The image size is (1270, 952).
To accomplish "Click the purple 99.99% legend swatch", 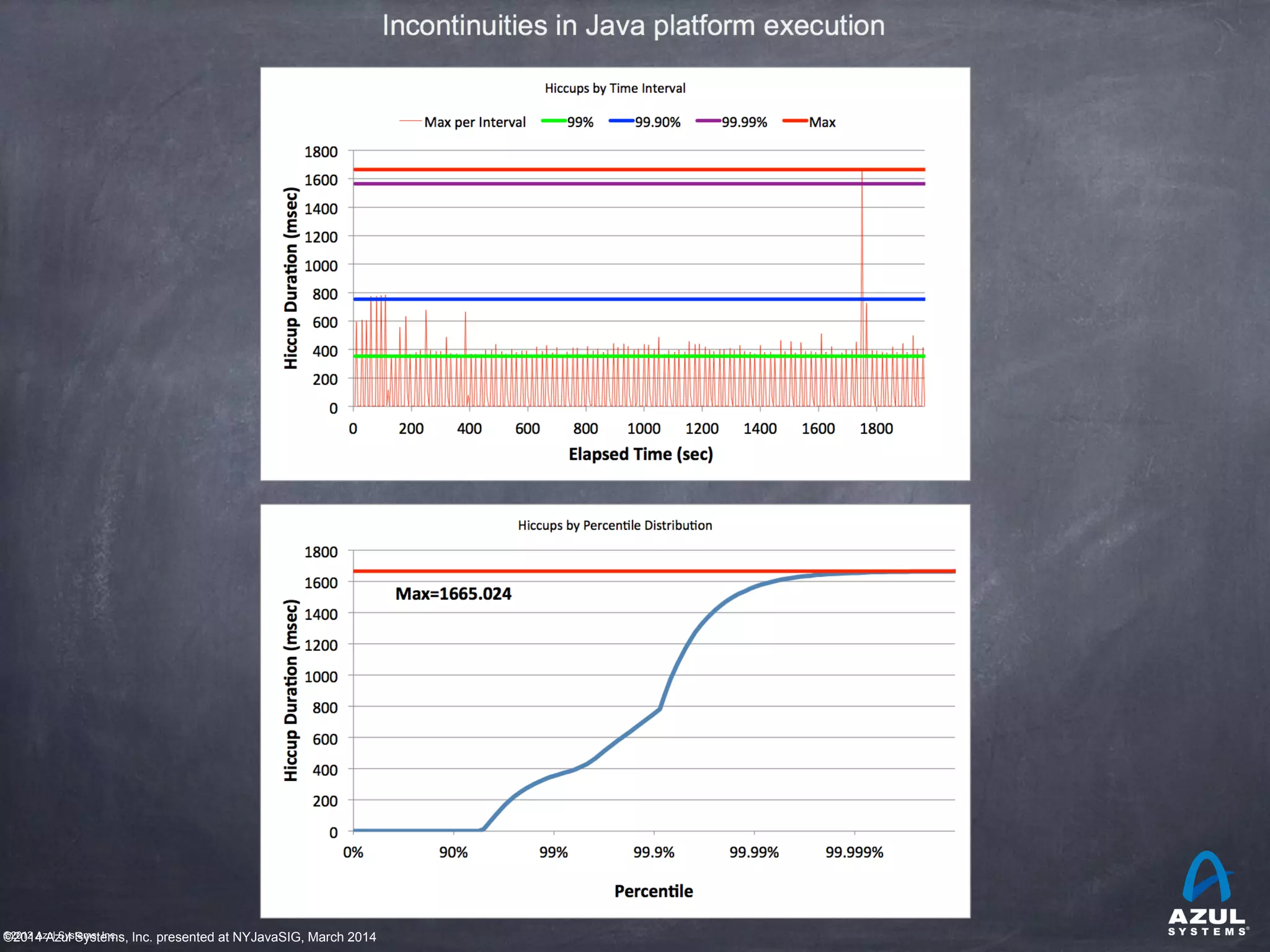I will pos(708,121).
